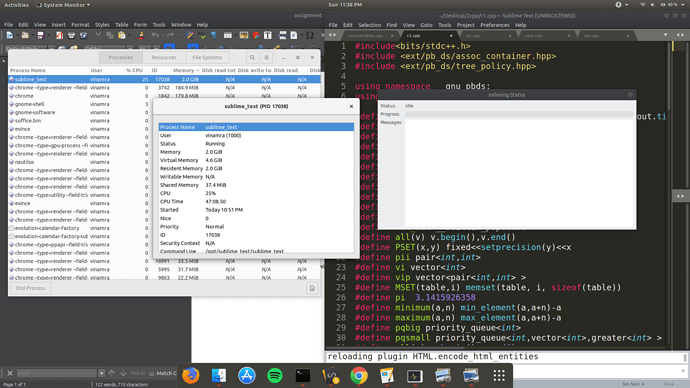Open the system status menu with battery indicator
Screen dimensions: 690x388
click(664, 5)
